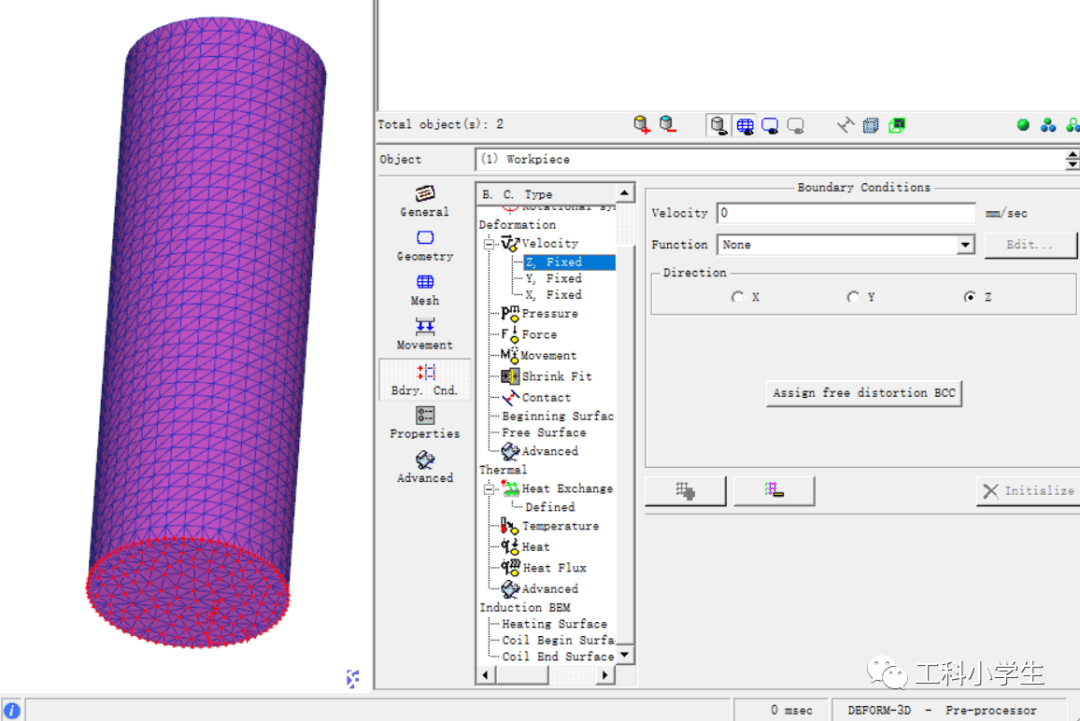Select Beginning Surface in the tree
1080x721 pixels.
tap(557, 416)
